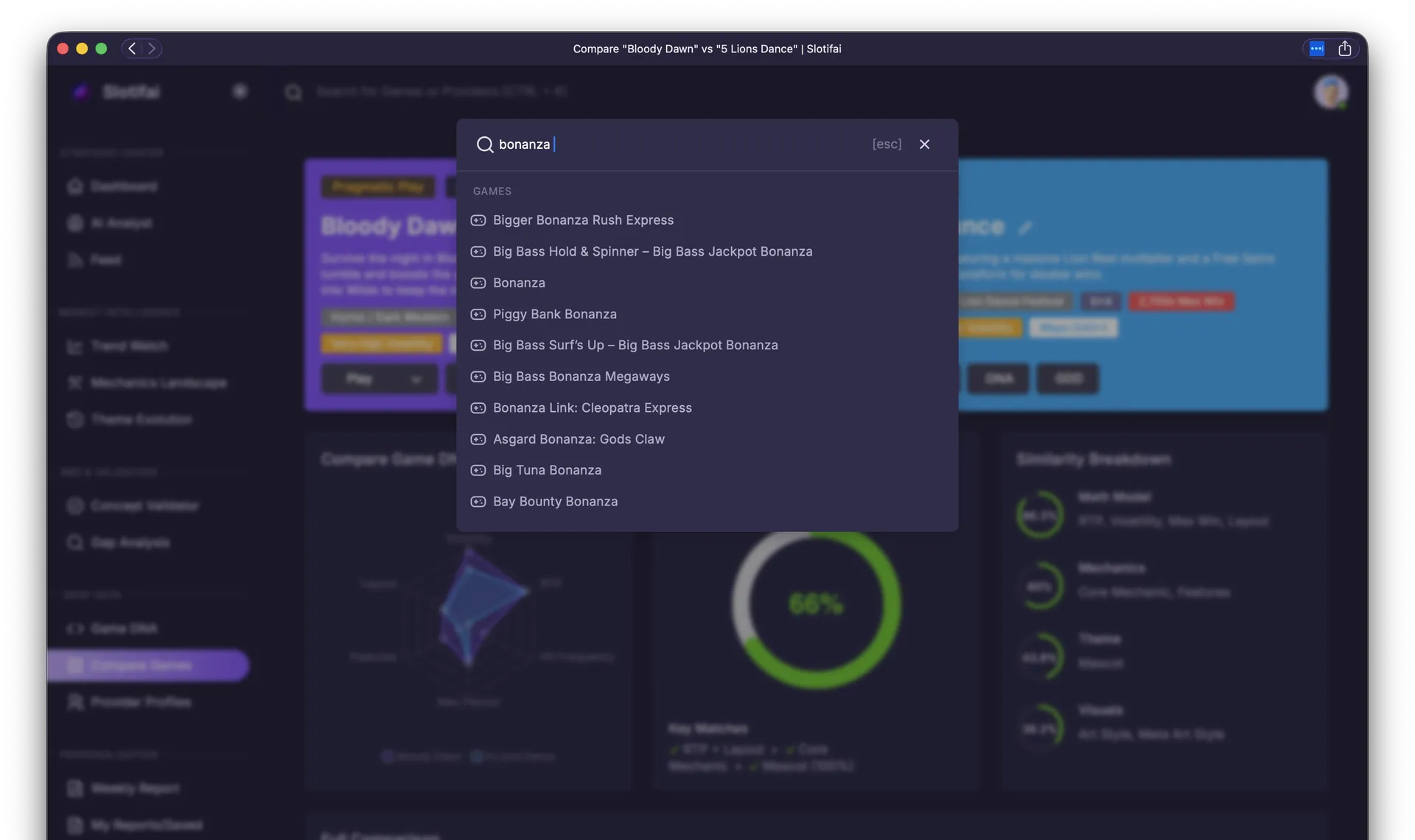Select Bonanza game result

pos(519,283)
